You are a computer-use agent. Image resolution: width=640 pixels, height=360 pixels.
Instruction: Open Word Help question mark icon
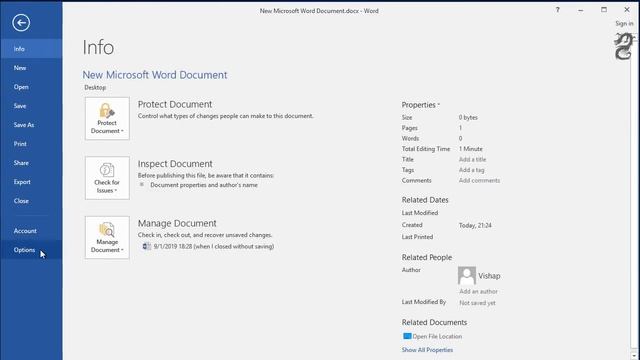point(558,10)
